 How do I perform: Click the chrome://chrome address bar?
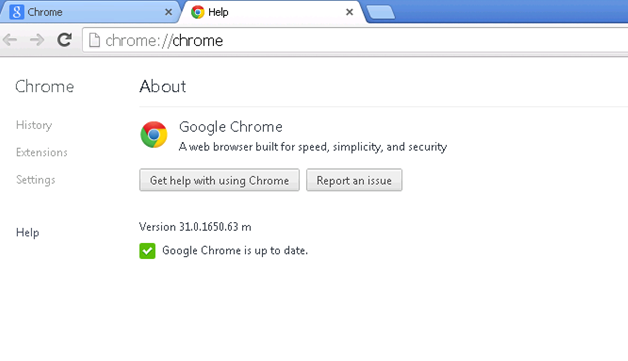point(355,40)
